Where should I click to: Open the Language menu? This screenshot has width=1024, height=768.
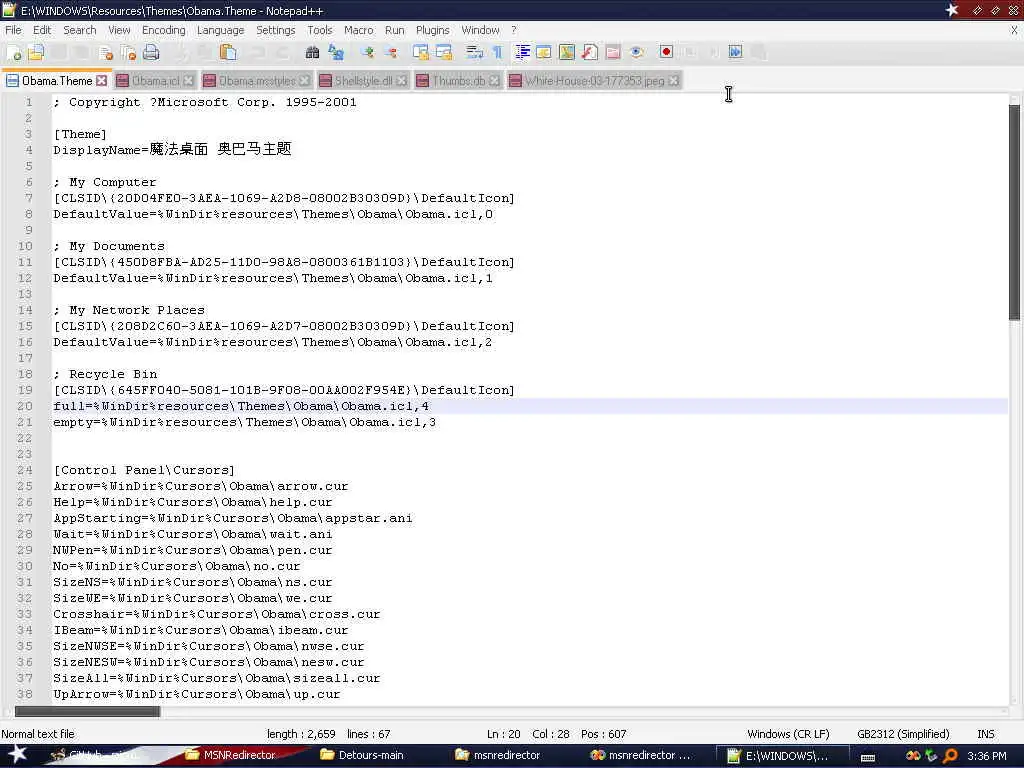click(x=220, y=30)
